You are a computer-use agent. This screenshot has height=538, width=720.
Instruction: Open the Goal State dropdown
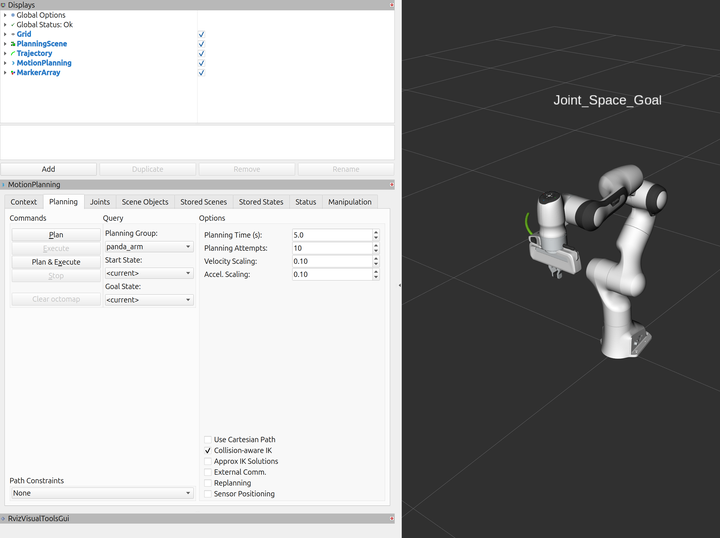(149, 300)
